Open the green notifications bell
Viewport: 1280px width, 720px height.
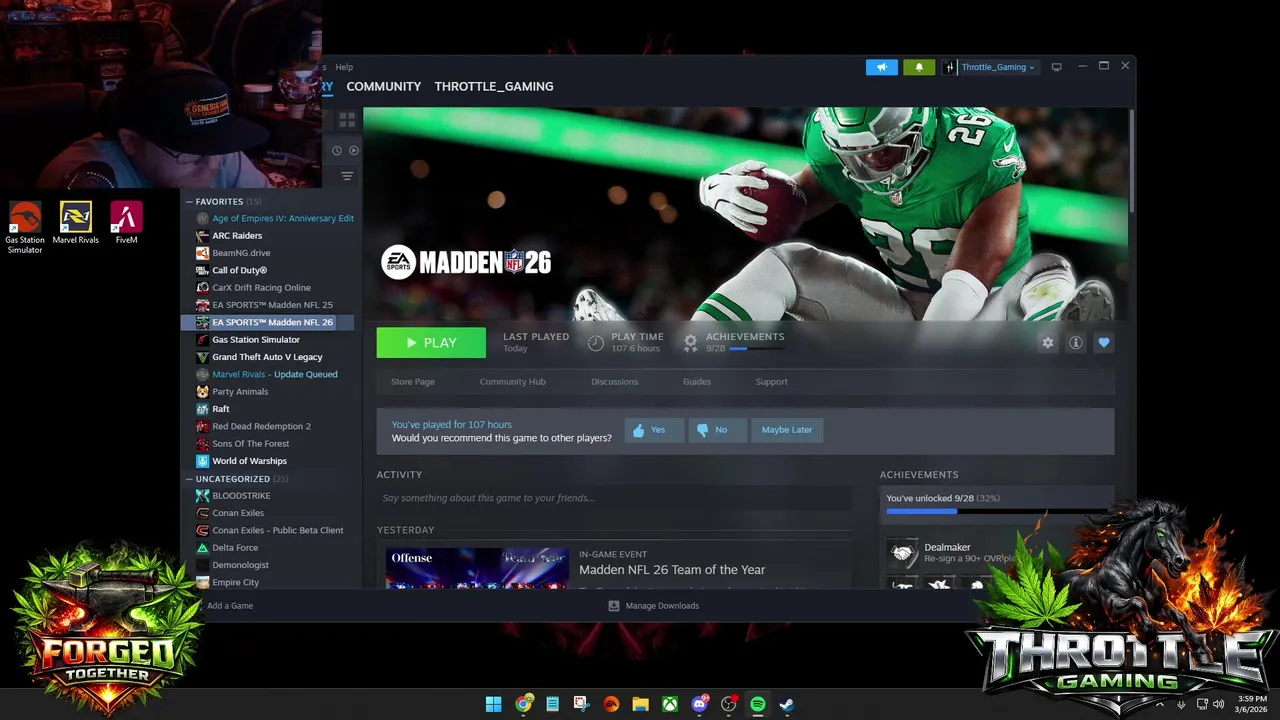coord(919,67)
